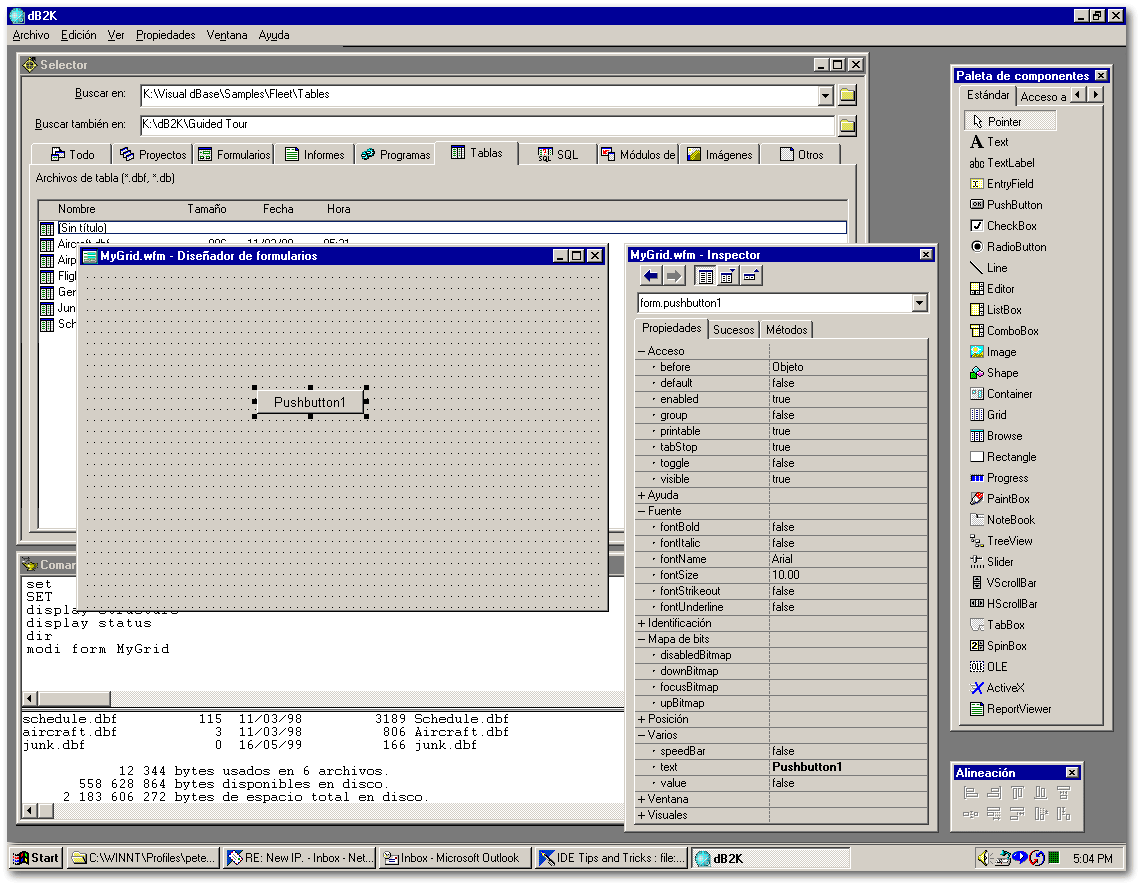Click the volume icon in system tray

(985, 858)
